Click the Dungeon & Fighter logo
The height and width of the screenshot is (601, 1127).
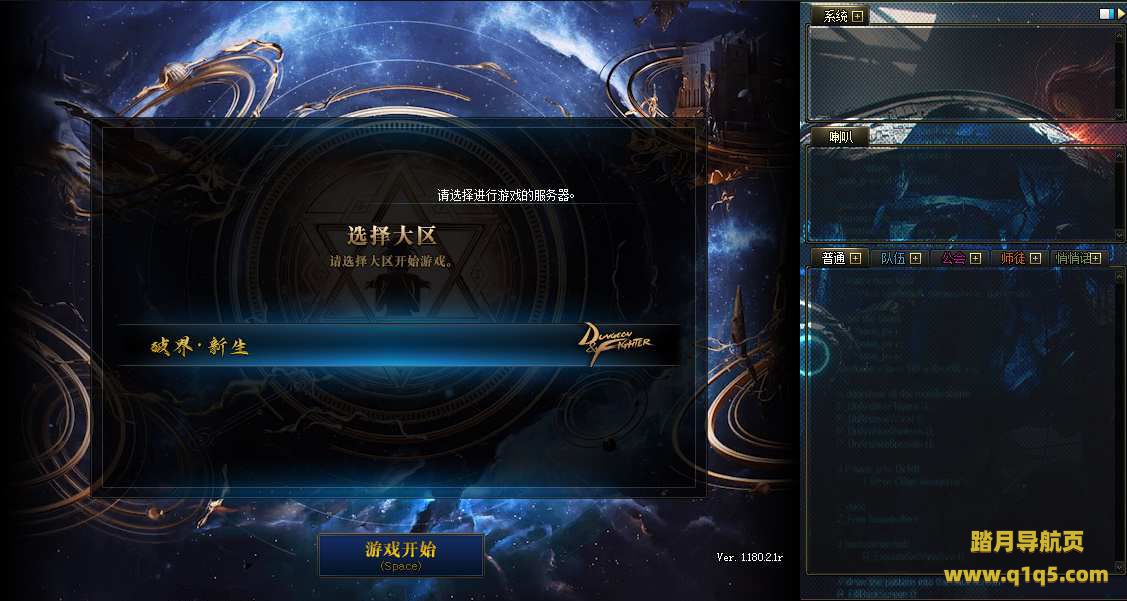pos(616,344)
